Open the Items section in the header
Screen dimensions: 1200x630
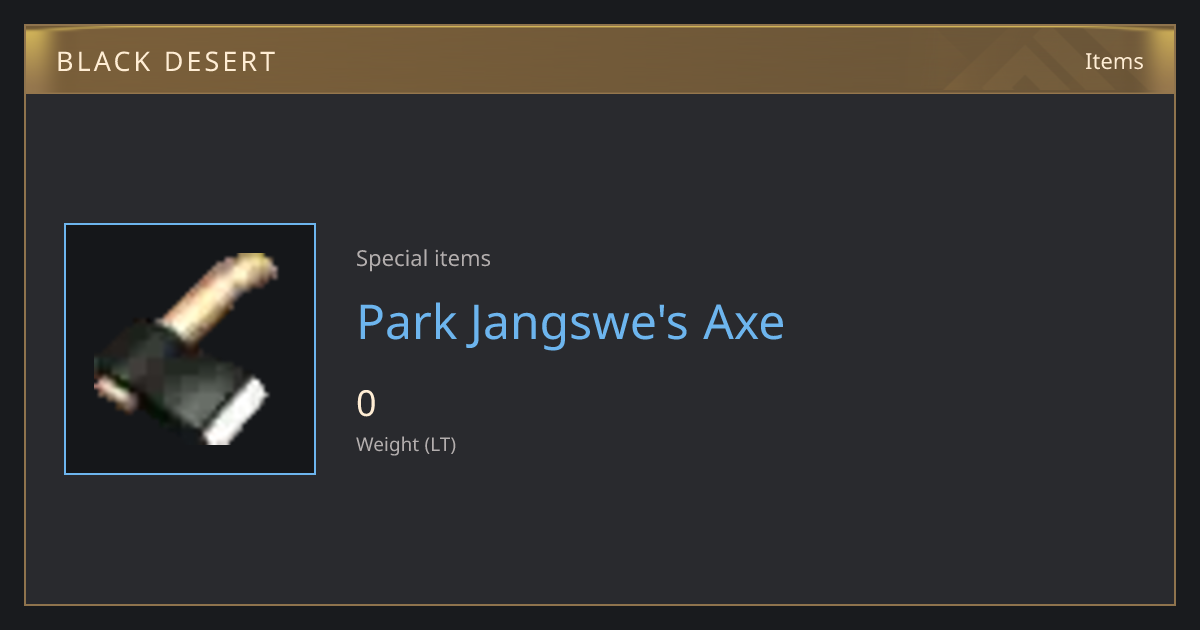point(1114,61)
